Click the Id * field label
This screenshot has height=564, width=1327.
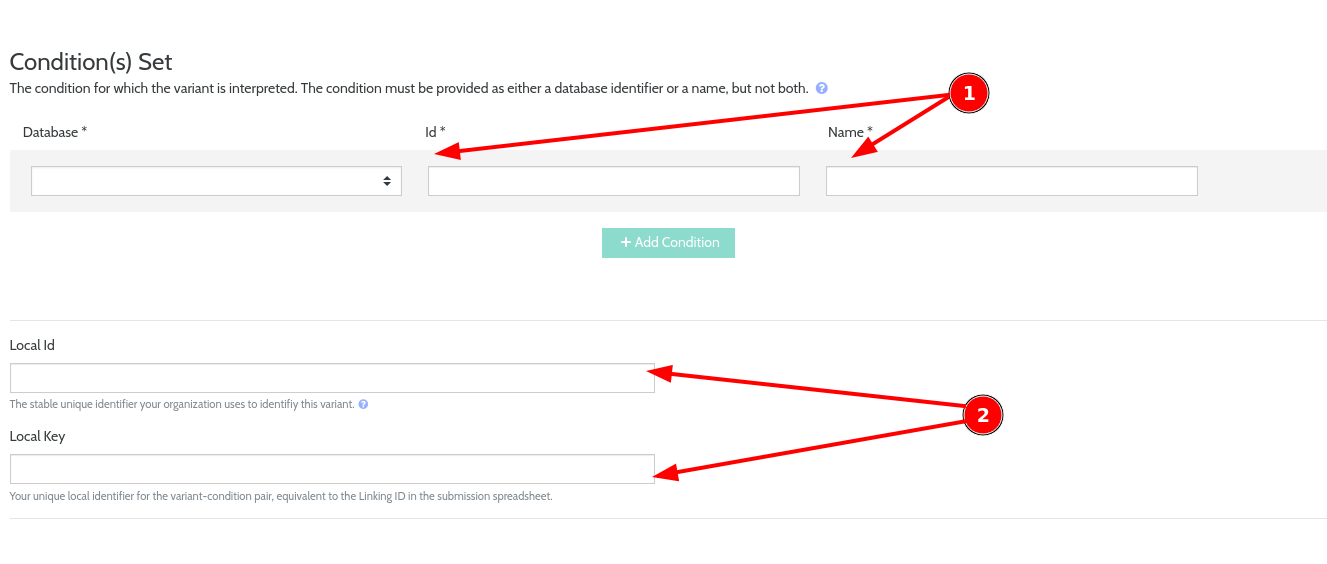[436, 132]
